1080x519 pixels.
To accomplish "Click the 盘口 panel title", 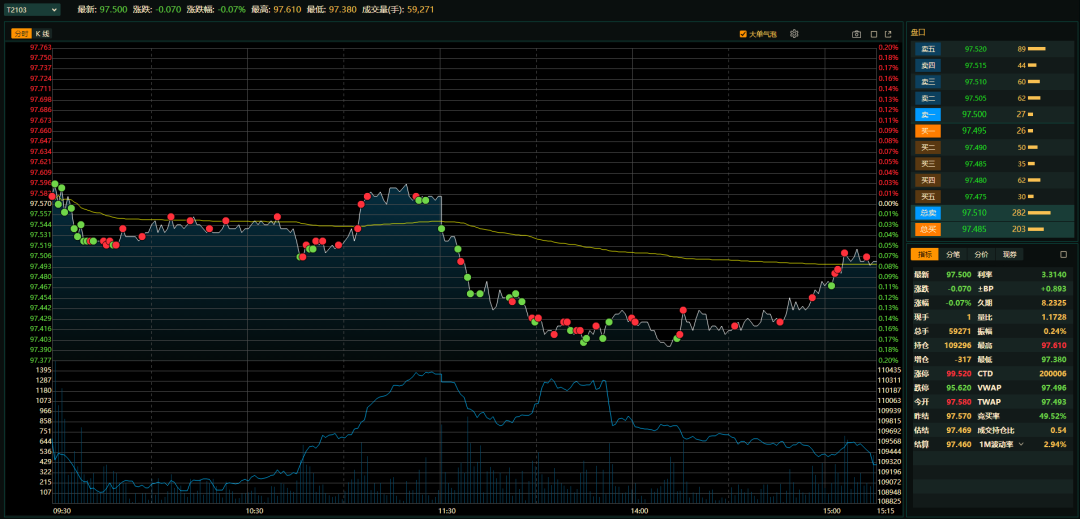I will pos(918,32).
